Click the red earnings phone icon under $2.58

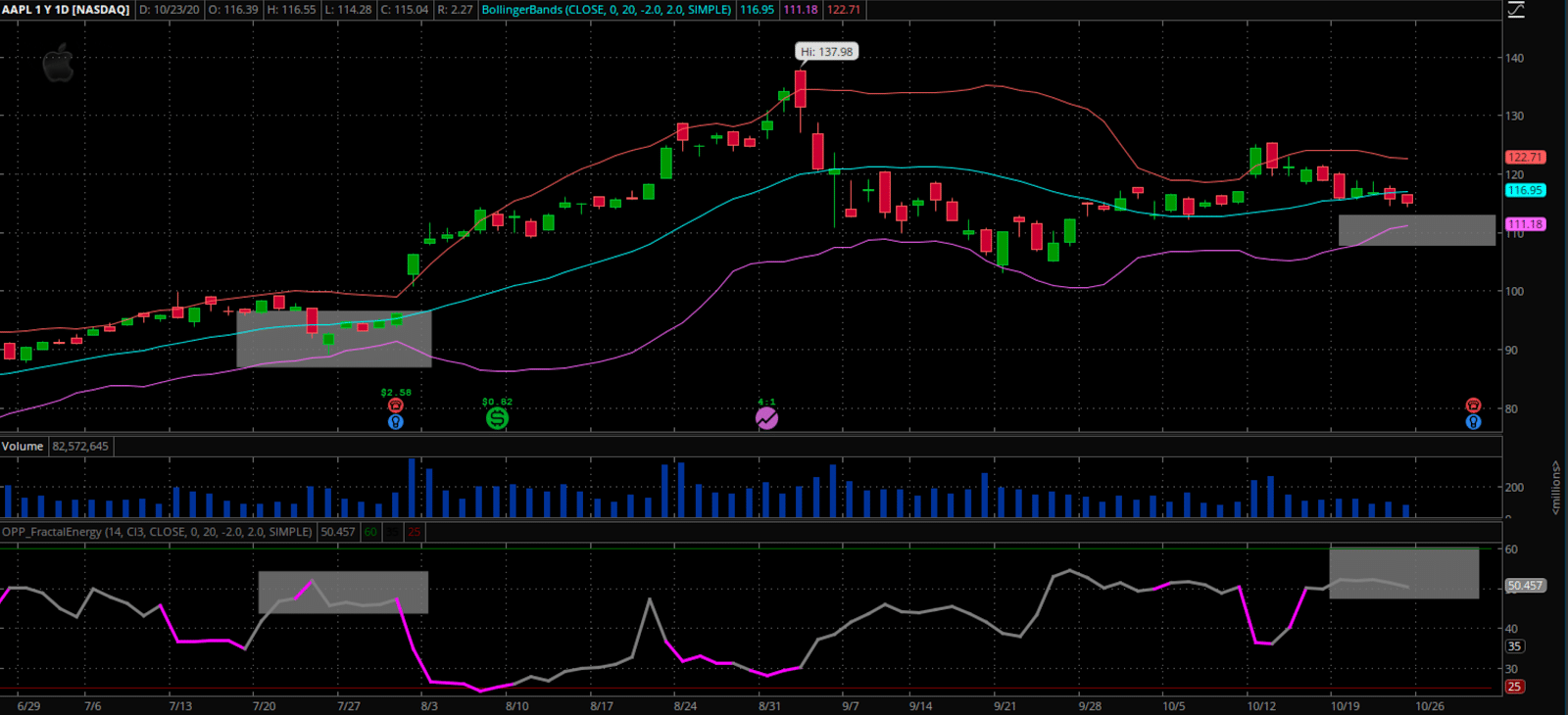(x=396, y=405)
